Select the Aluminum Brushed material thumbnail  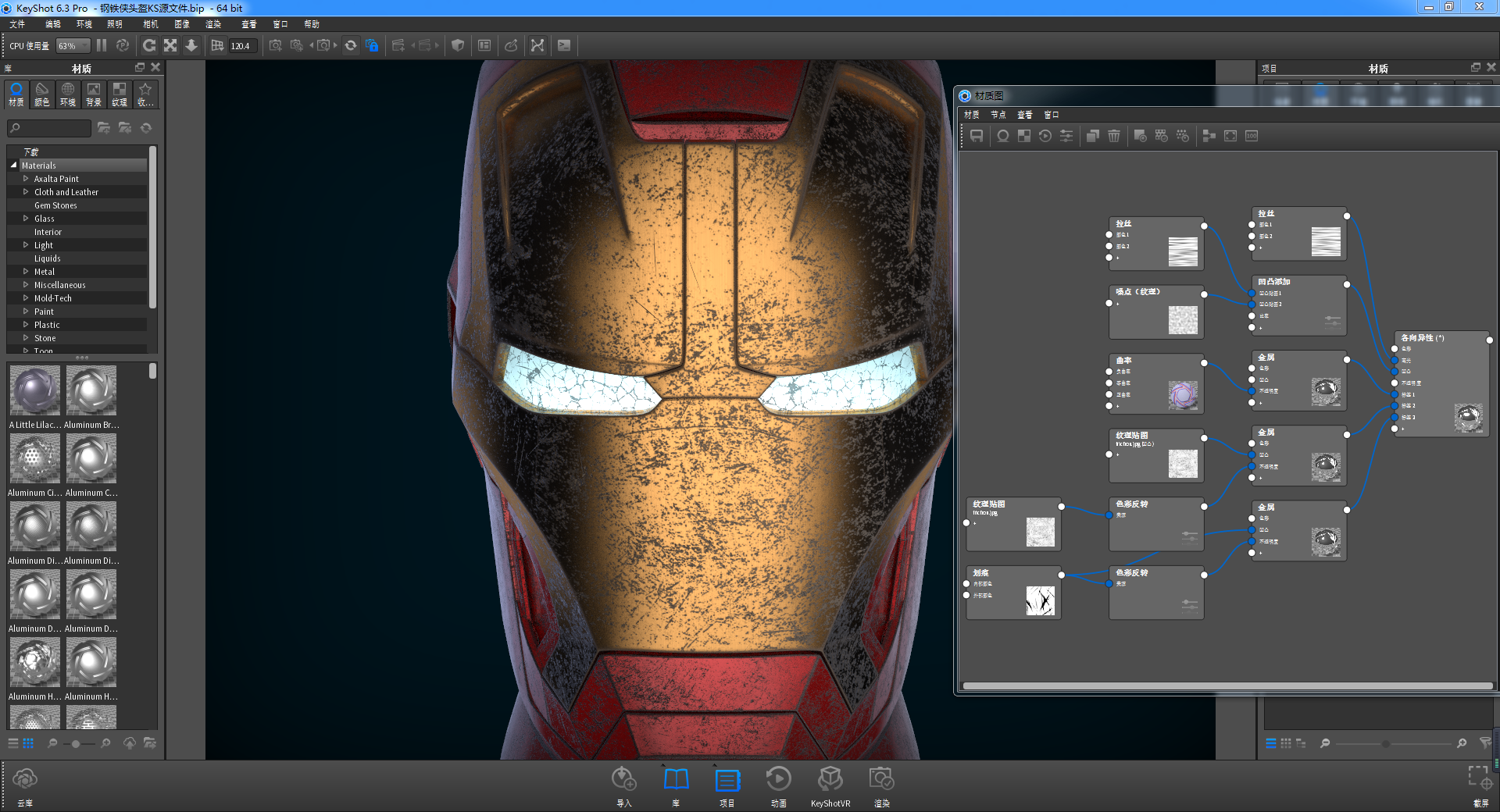click(91, 390)
